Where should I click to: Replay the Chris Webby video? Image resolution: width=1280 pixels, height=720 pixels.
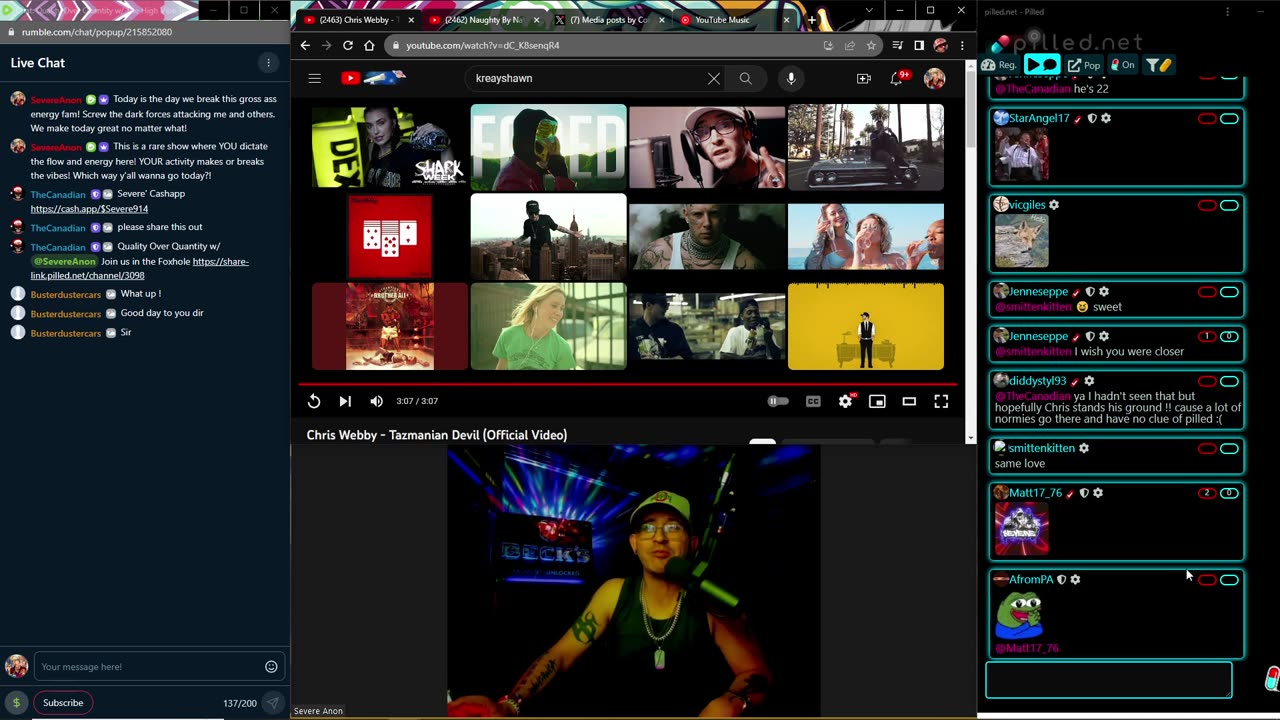[x=314, y=401]
